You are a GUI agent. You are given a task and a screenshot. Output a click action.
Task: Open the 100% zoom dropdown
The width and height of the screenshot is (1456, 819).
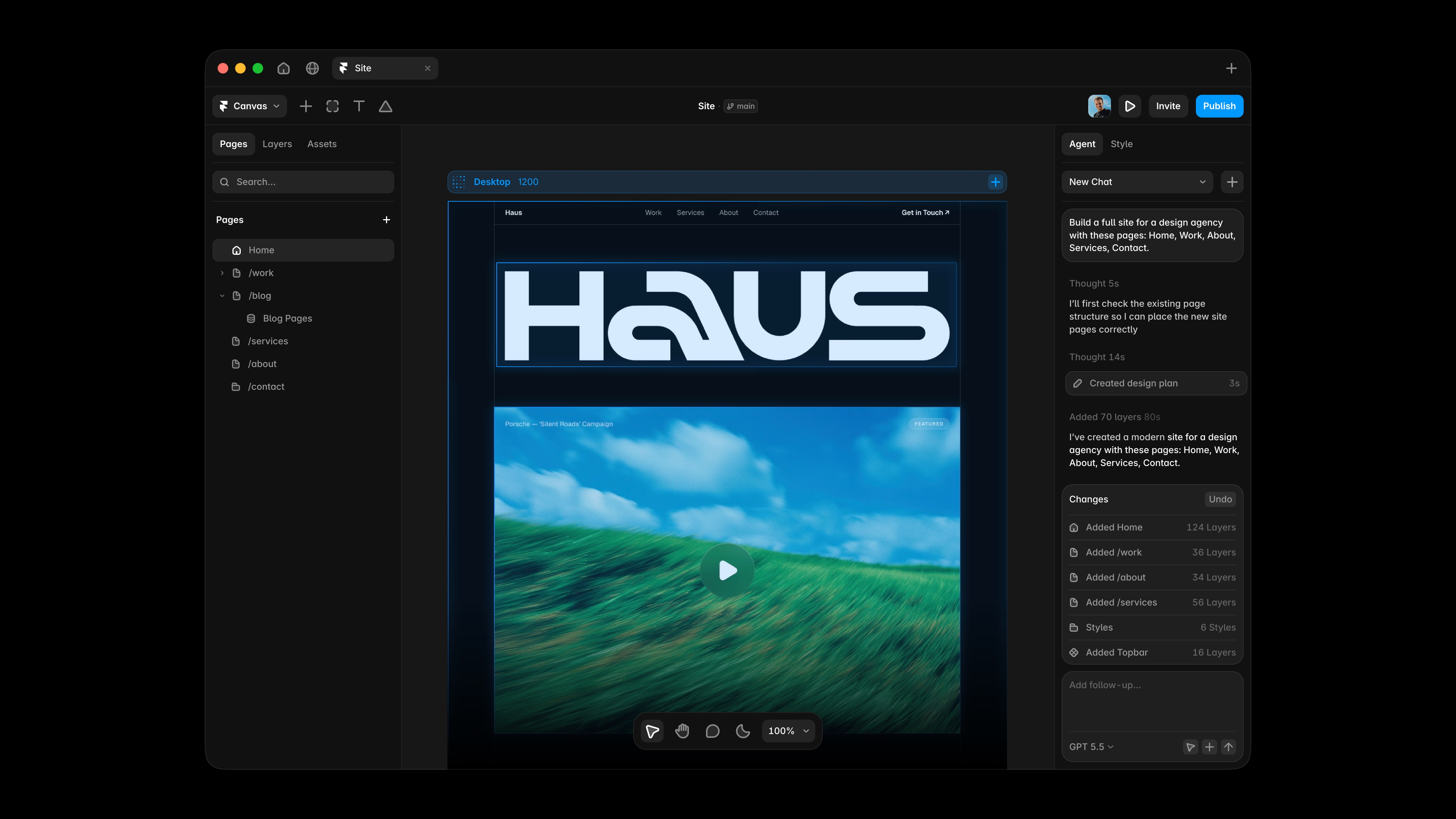pos(789,731)
